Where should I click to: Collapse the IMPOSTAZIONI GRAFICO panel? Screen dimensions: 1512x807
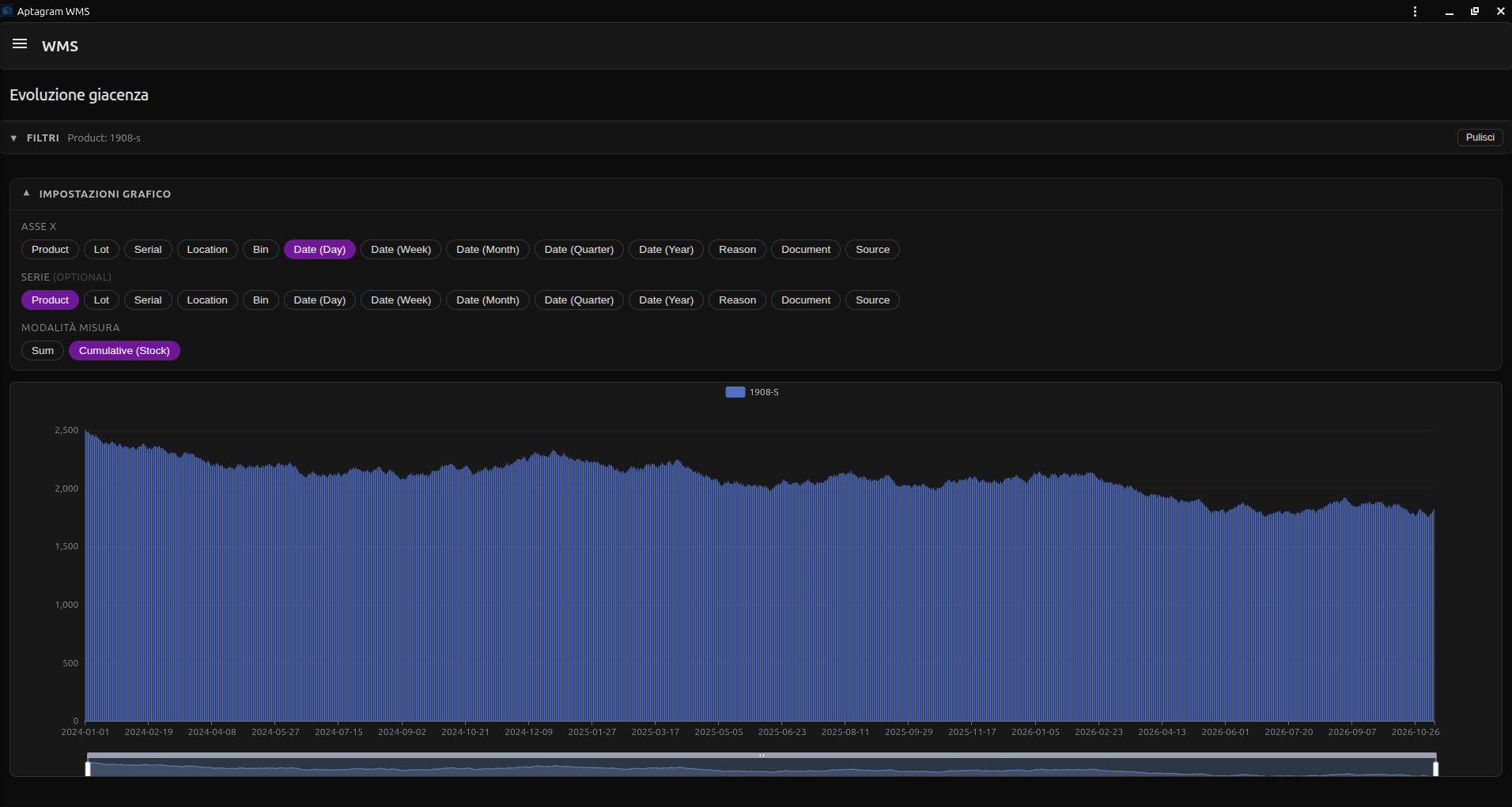[x=26, y=194]
